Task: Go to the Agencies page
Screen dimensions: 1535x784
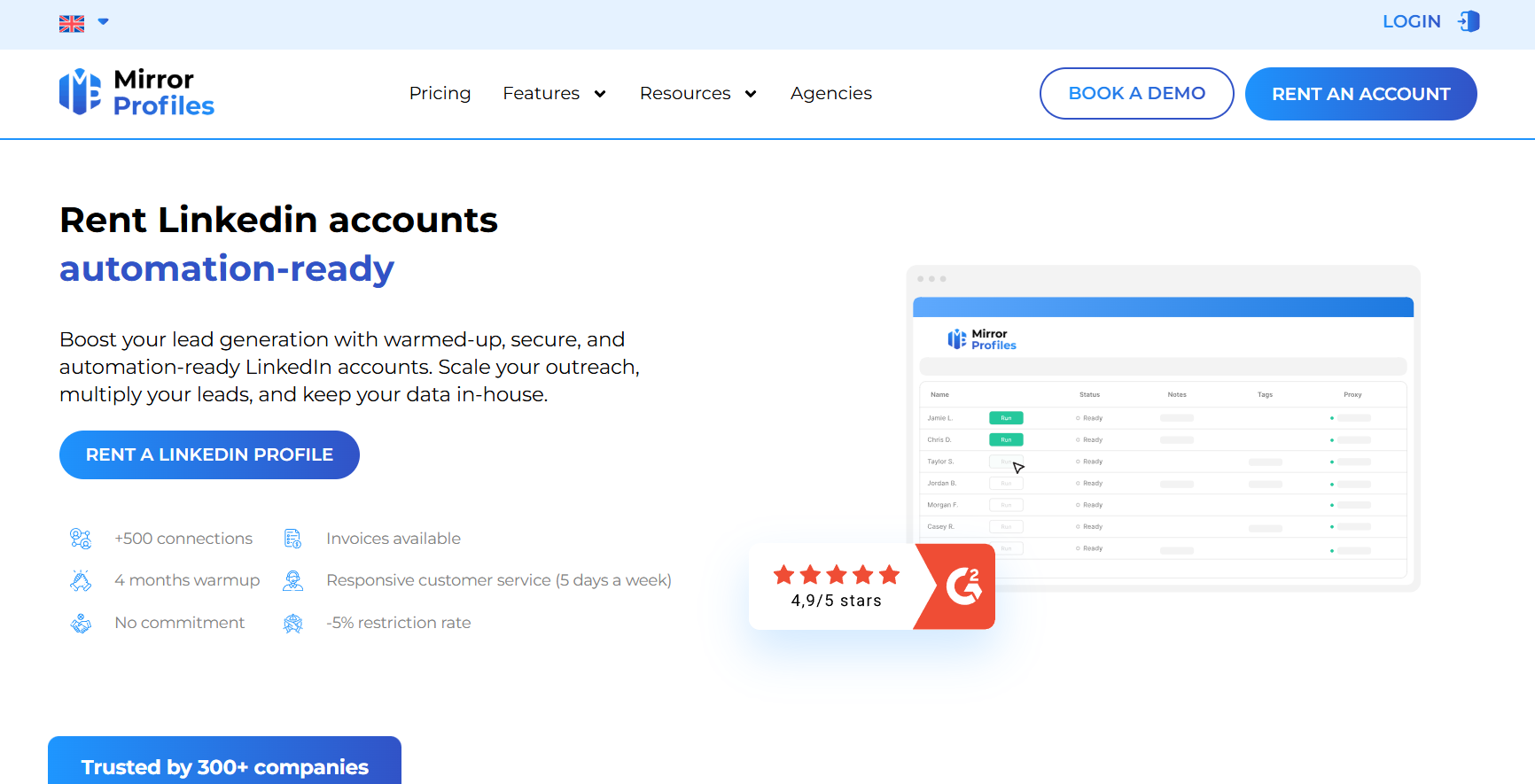Action: [830, 93]
